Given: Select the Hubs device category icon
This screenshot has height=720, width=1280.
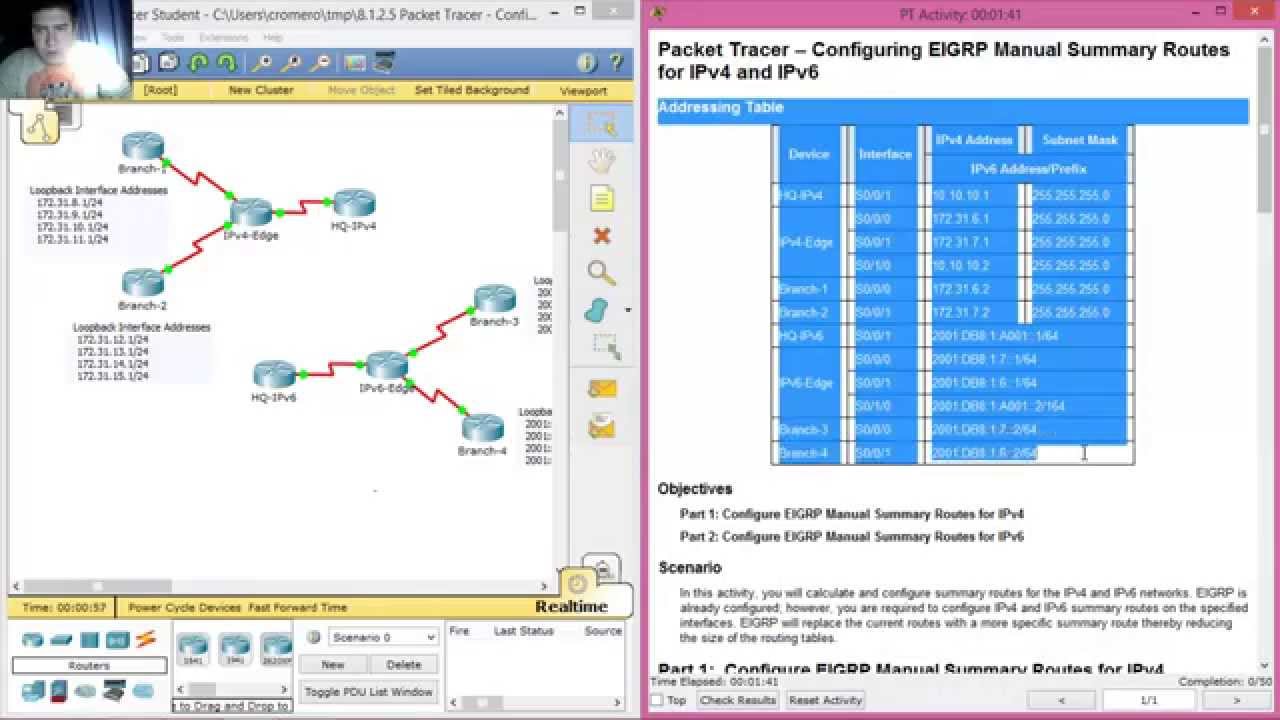Looking at the screenshot, I should (90, 640).
